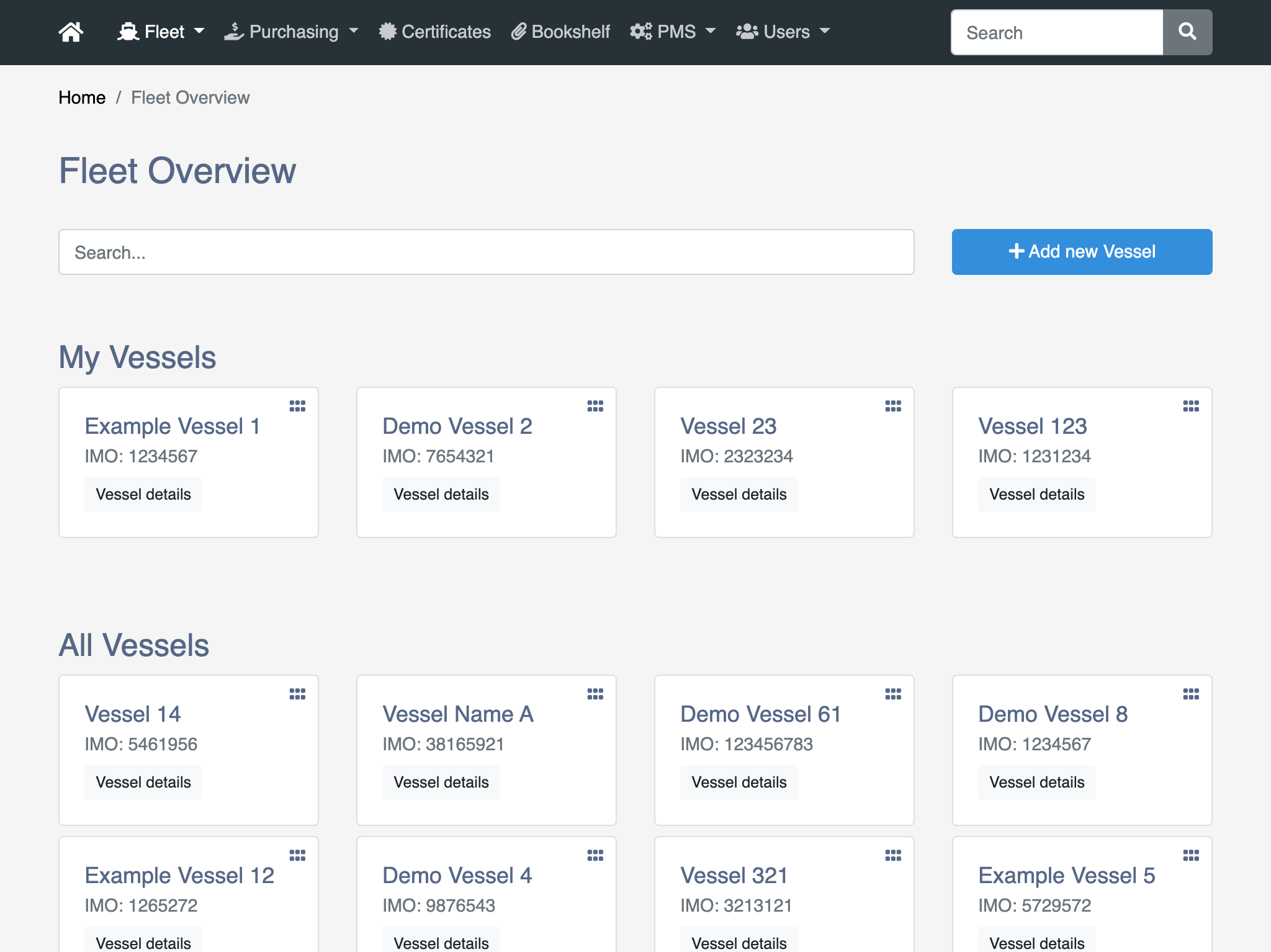Open grid menu icon on Vessel 23

(893, 406)
